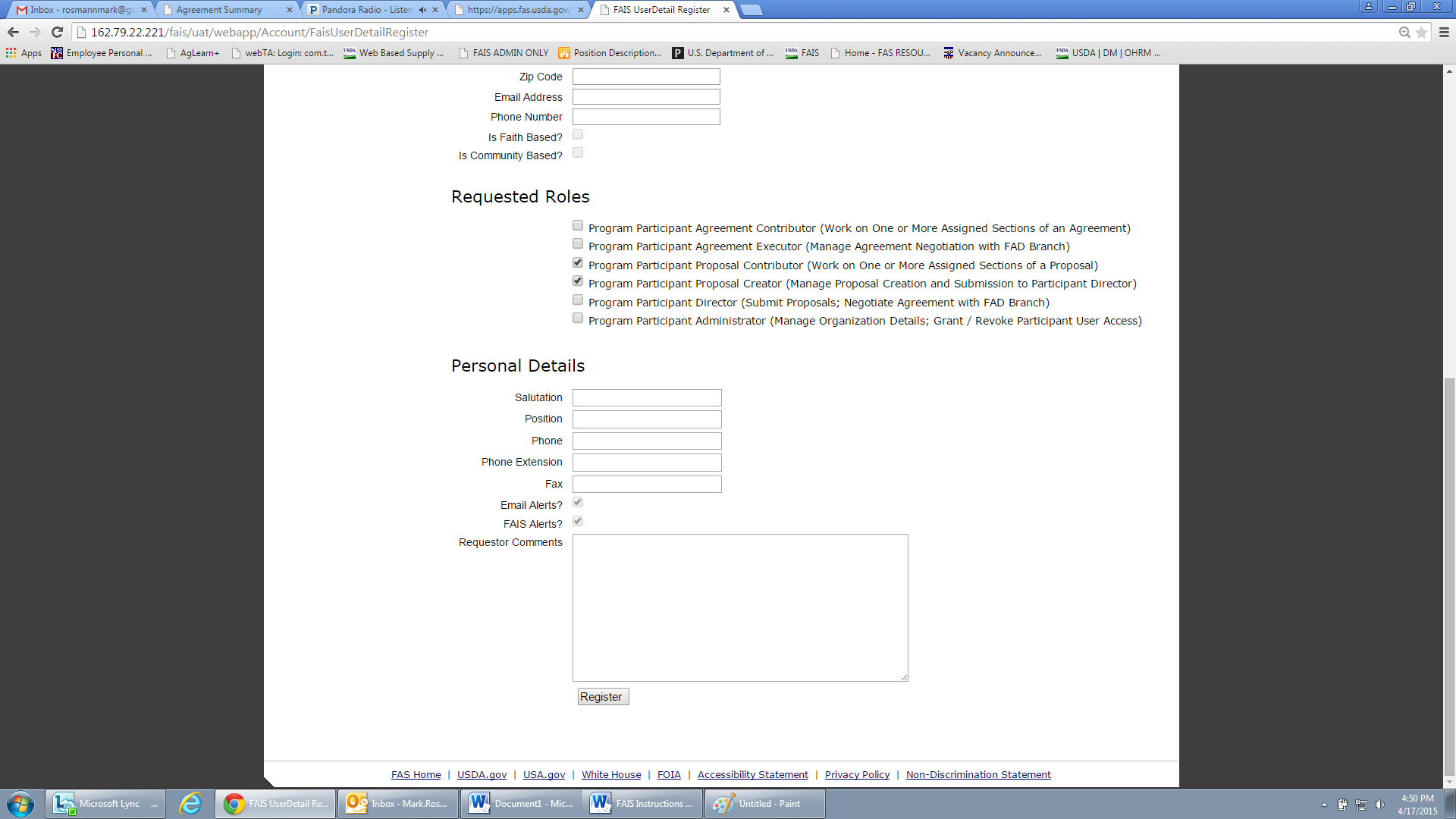Switch to the Agreement Summary tab
The image size is (1456, 819).
220,10
